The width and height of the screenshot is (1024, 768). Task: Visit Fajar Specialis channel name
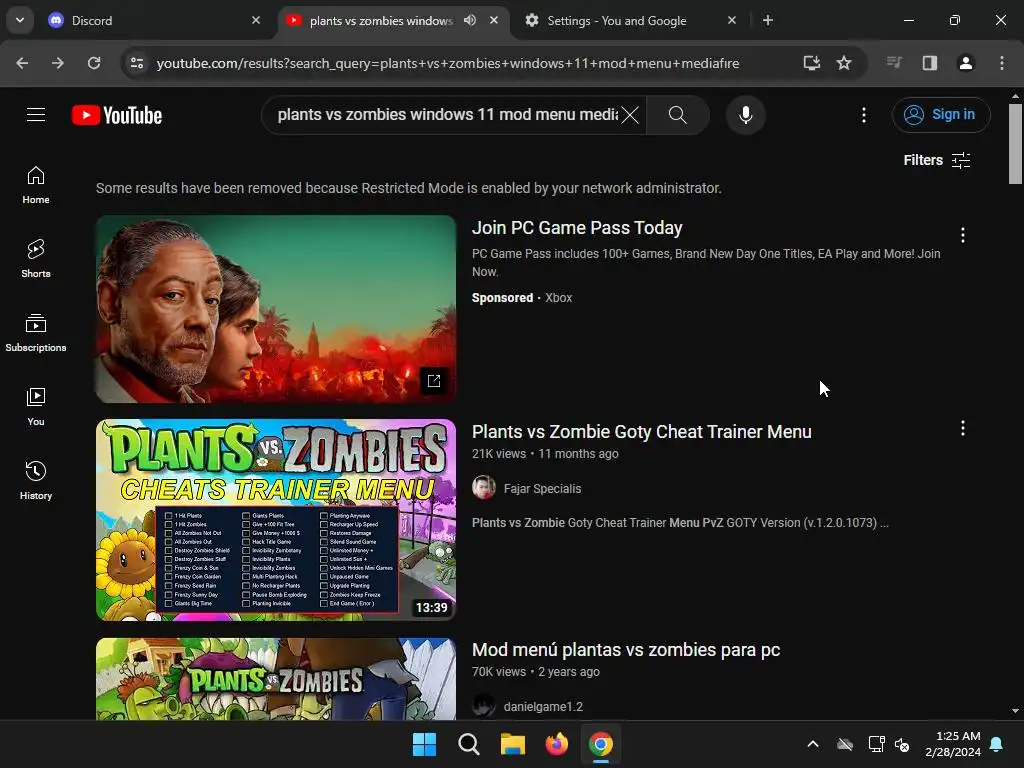point(542,488)
